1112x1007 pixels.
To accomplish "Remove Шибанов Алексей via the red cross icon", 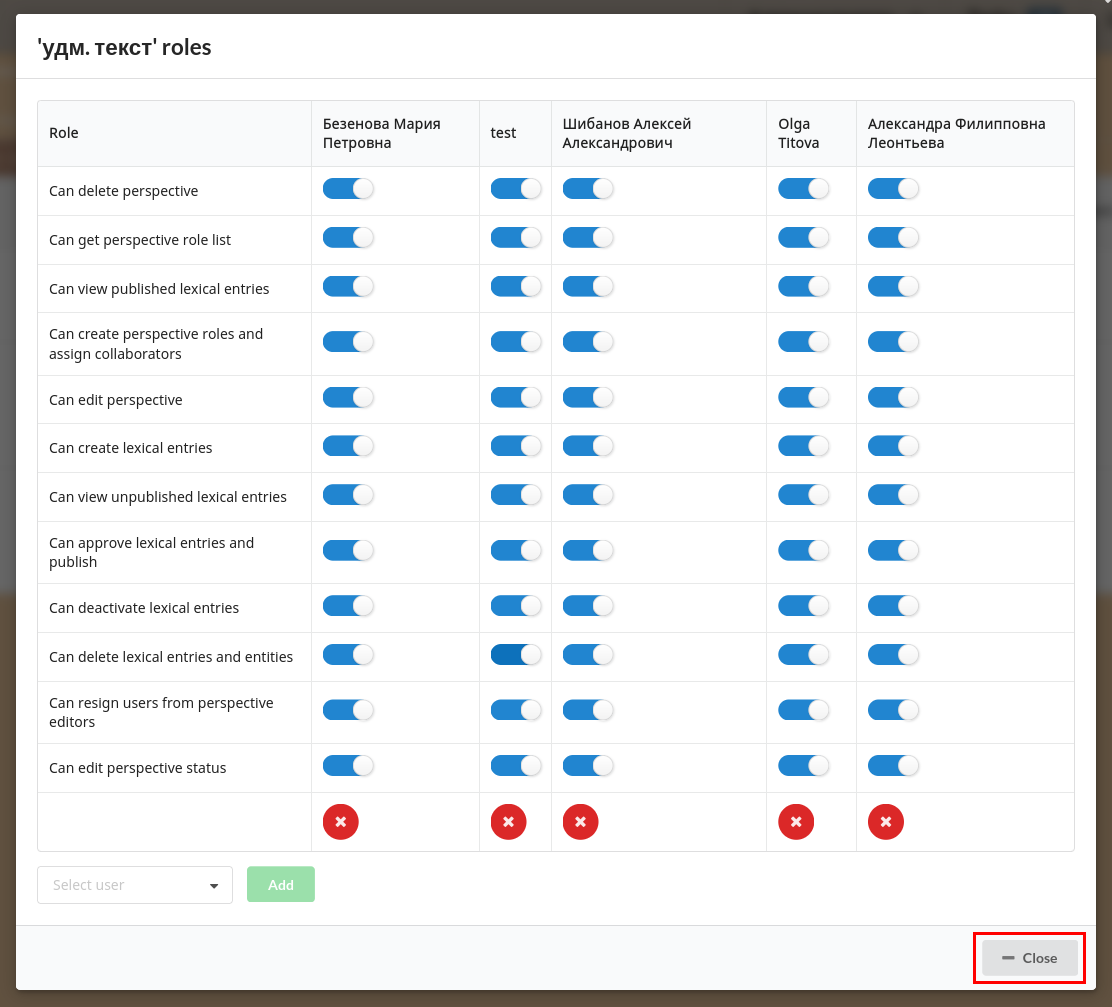I will 580,821.
